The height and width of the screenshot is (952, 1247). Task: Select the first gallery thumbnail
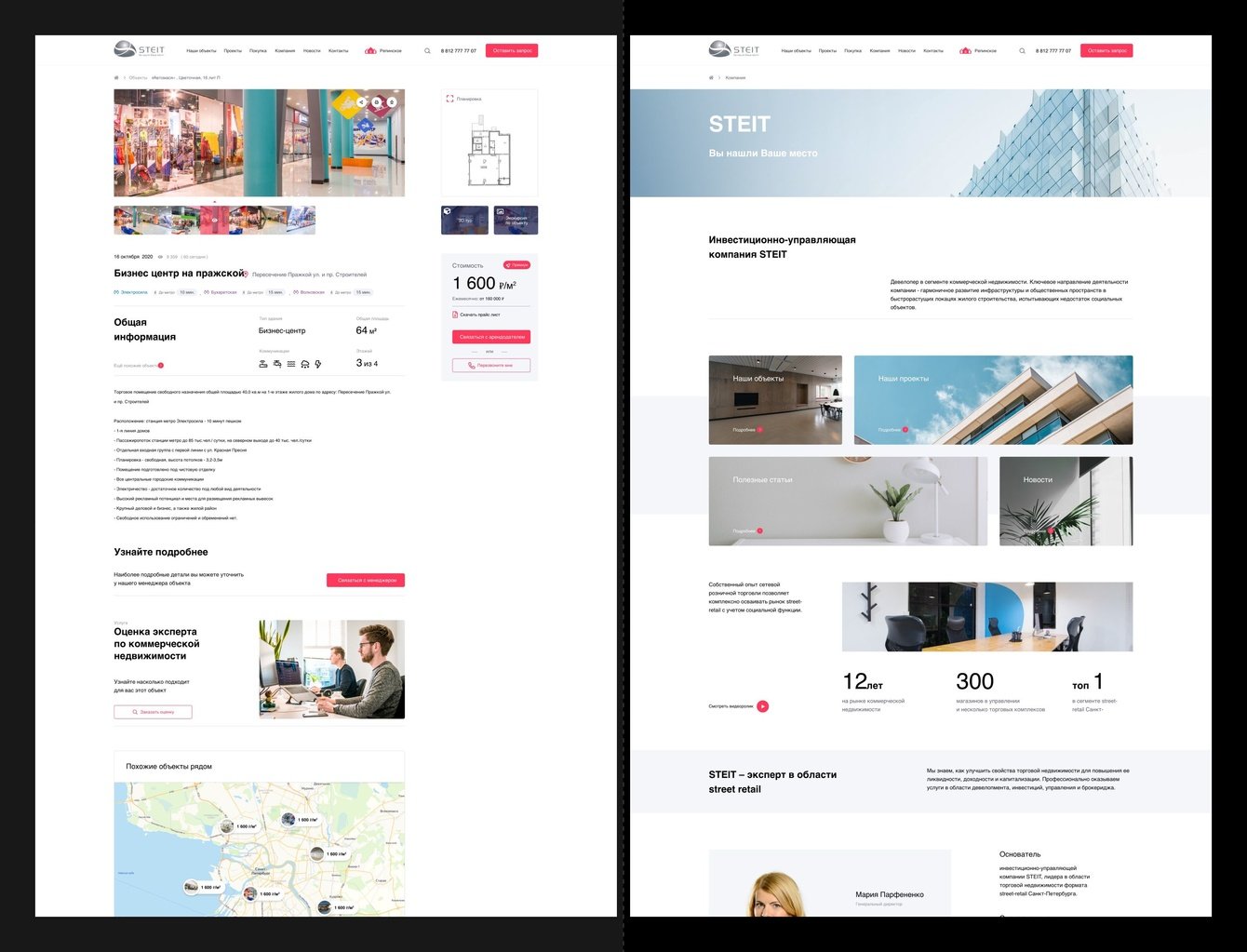[128, 220]
